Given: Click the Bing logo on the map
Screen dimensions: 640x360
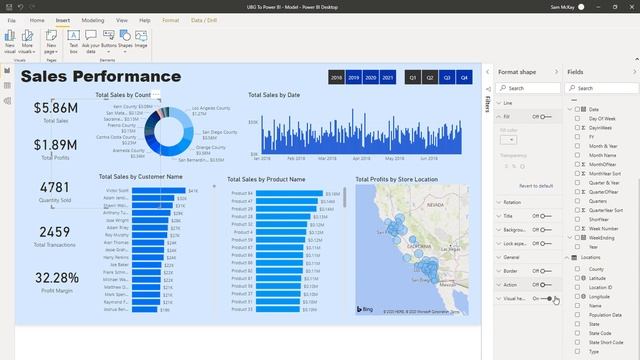Looking at the screenshot, I should (364, 309).
